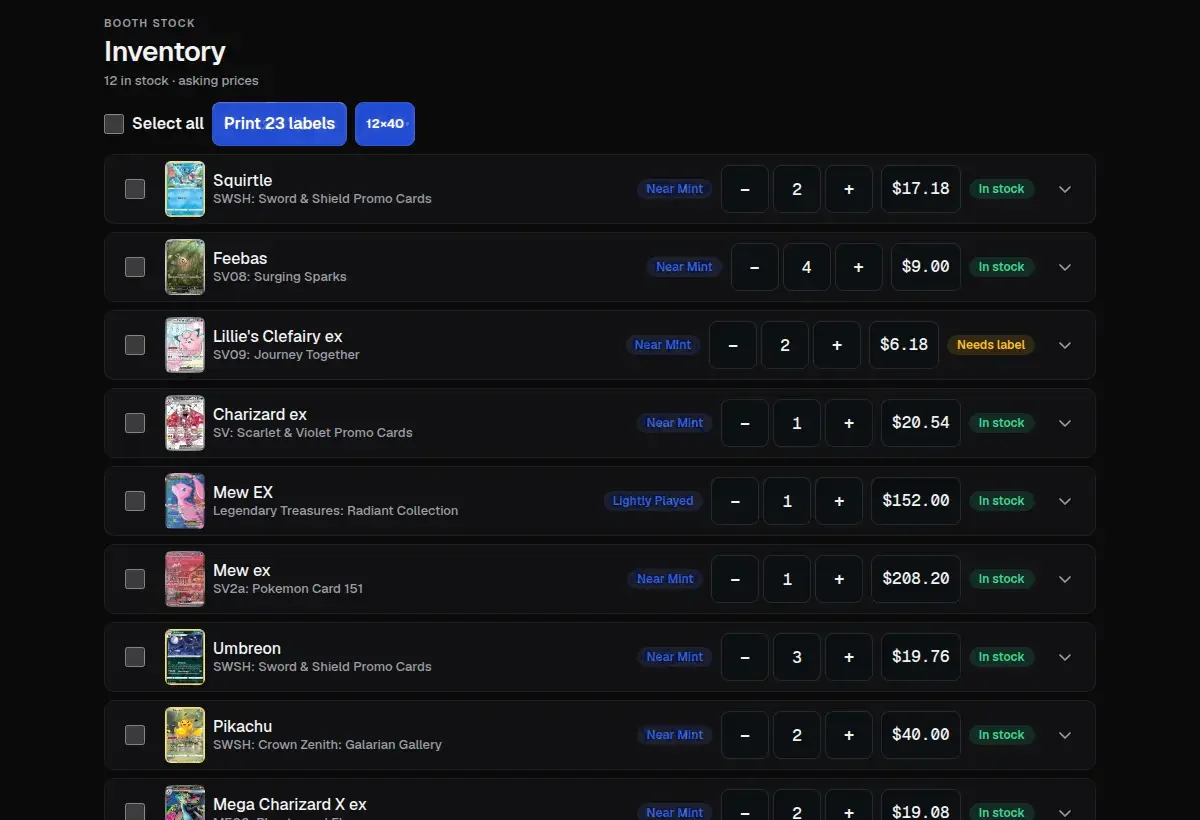Image resolution: width=1200 pixels, height=820 pixels.
Task: Select the Lillie's Clefairy ex checkbox
Action: click(135, 345)
